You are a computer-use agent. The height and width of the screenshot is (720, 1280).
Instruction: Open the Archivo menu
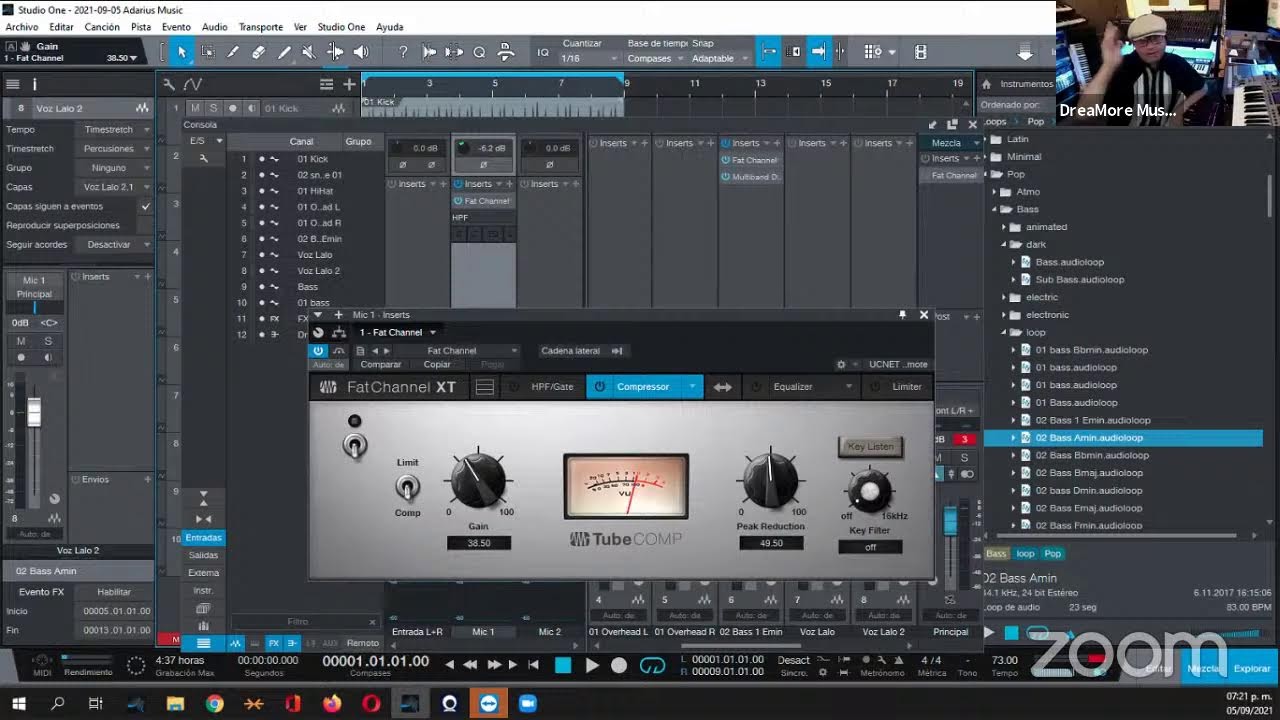click(22, 27)
